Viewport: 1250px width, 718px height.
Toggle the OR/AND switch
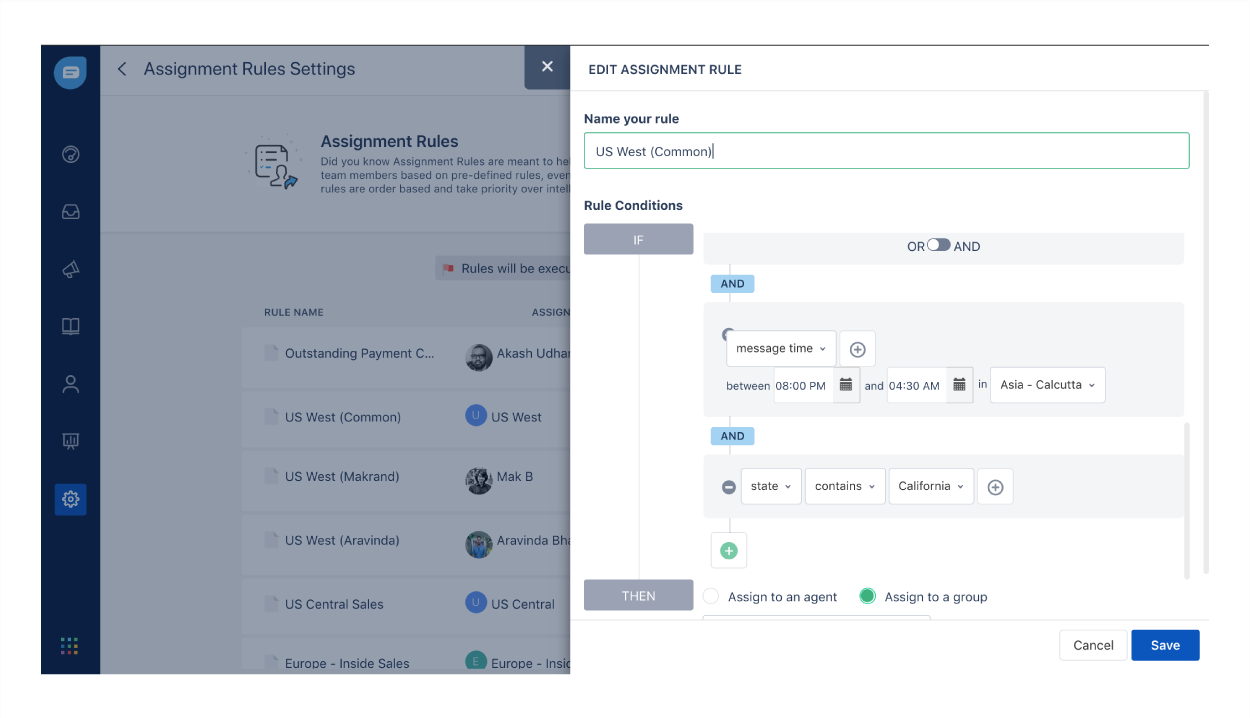[938, 245]
